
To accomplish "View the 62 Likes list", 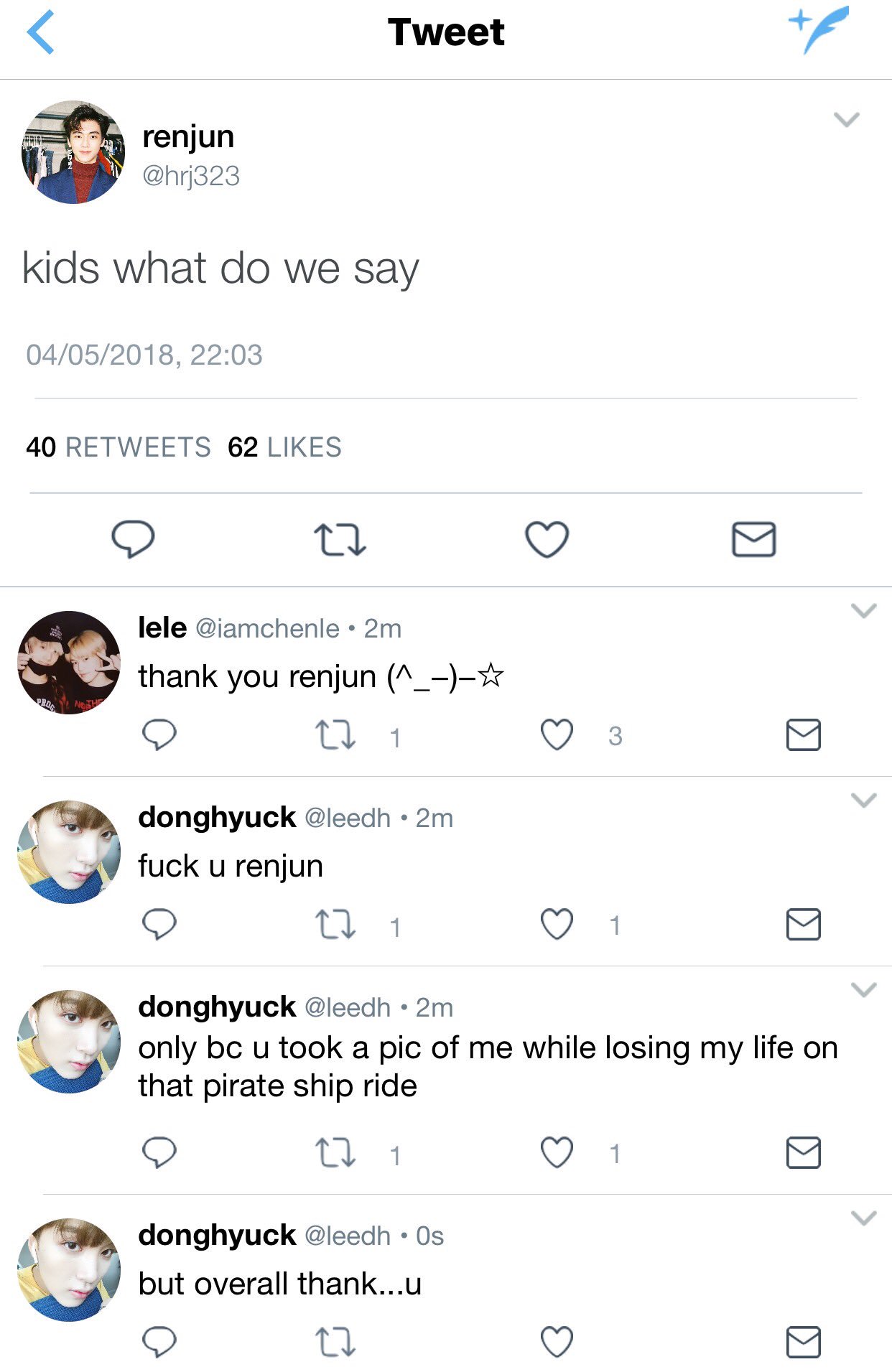I will click(x=284, y=447).
